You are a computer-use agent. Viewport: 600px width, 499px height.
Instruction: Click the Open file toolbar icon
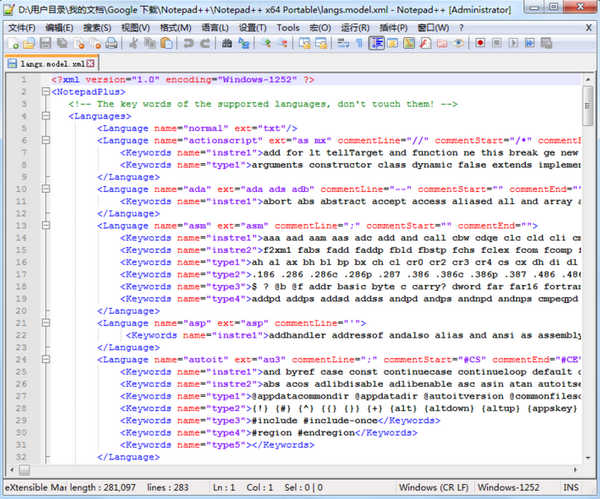pyautogui.click(x=29, y=43)
